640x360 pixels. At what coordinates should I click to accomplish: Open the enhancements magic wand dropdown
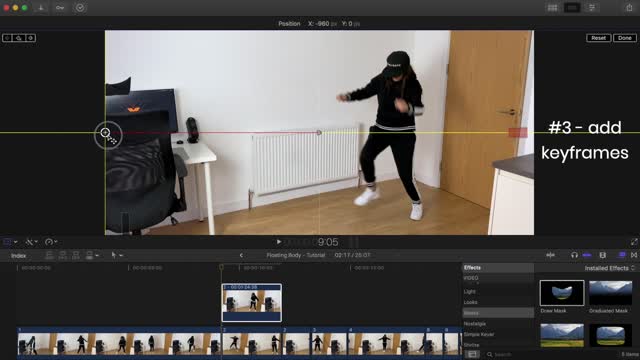point(31,242)
